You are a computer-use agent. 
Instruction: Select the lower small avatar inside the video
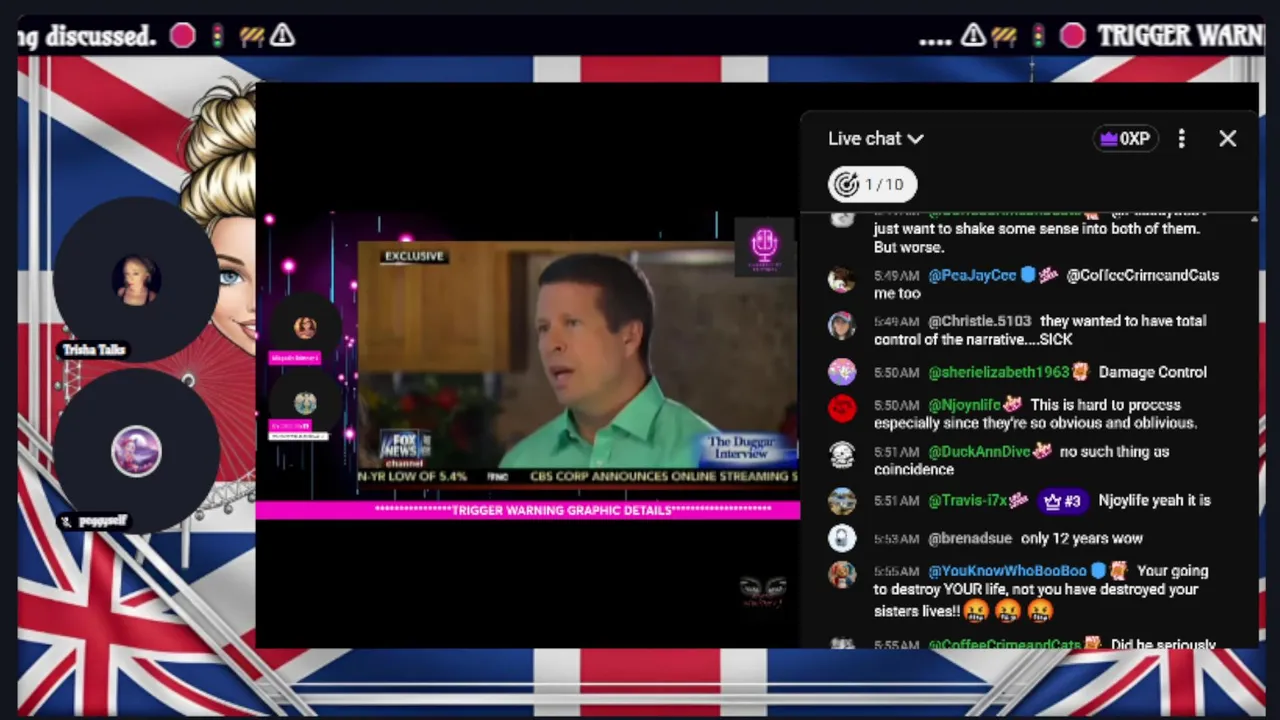coord(305,403)
